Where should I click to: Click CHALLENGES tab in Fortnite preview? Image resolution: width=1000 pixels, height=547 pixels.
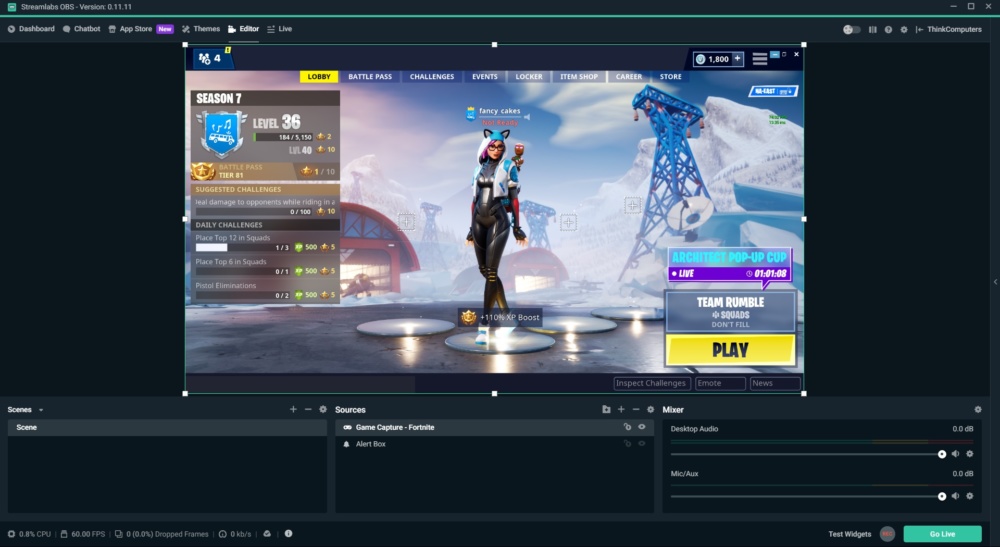coord(432,77)
